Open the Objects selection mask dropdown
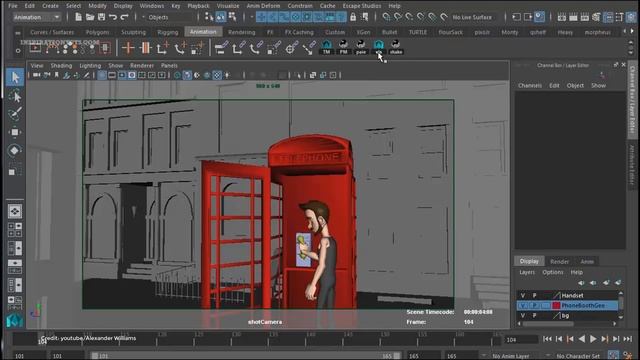The width and height of the screenshot is (640, 360). pyautogui.click(x=167, y=17)
